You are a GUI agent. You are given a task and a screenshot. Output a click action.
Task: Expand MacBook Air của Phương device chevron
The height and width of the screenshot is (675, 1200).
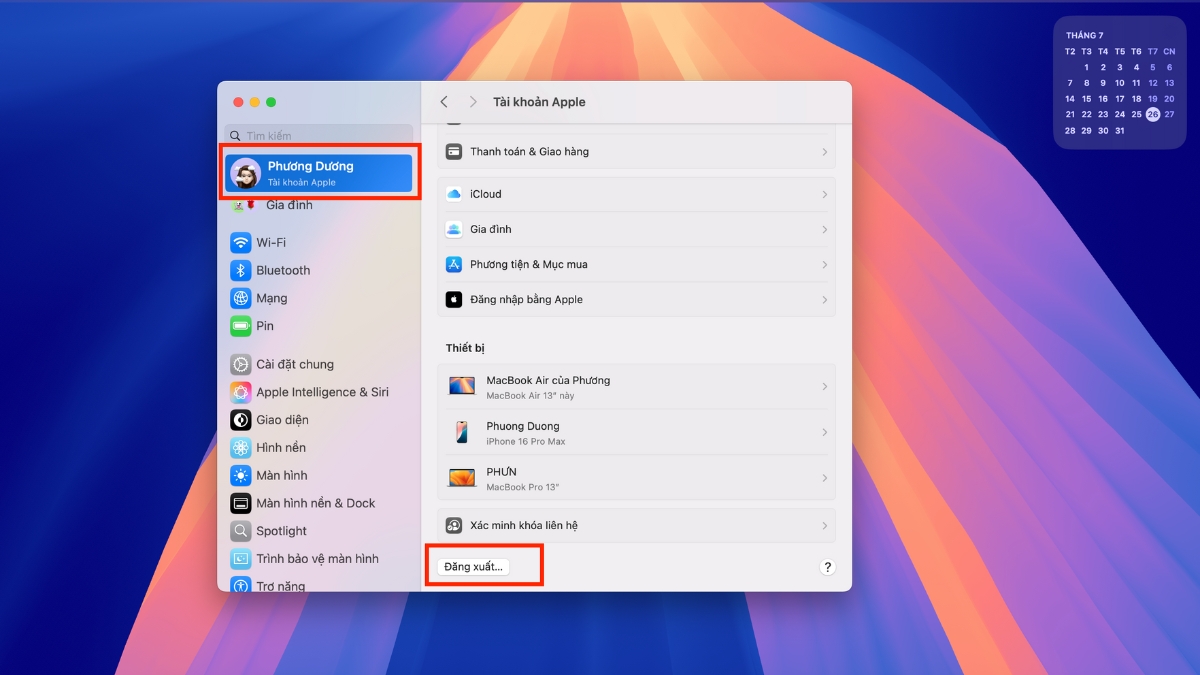(x=824, y=387)
